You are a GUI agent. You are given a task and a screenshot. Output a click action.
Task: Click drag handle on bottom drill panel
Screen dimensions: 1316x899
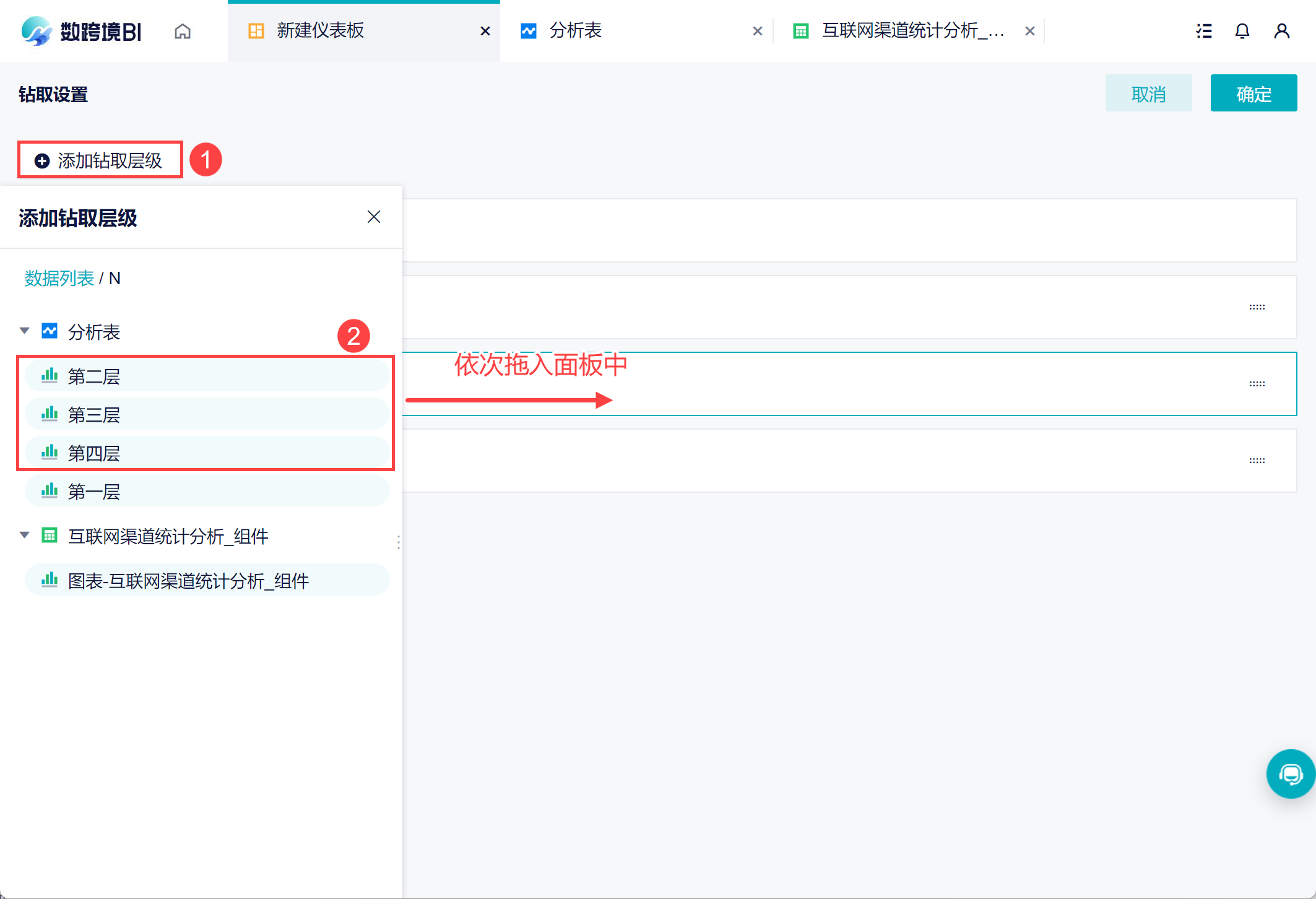[1257, 461]
